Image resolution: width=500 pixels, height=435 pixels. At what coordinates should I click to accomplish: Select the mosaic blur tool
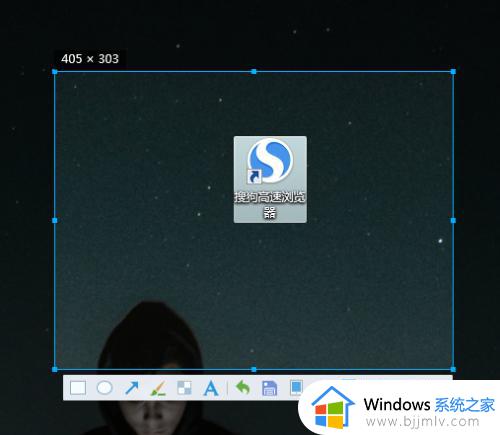pos(184,388)
